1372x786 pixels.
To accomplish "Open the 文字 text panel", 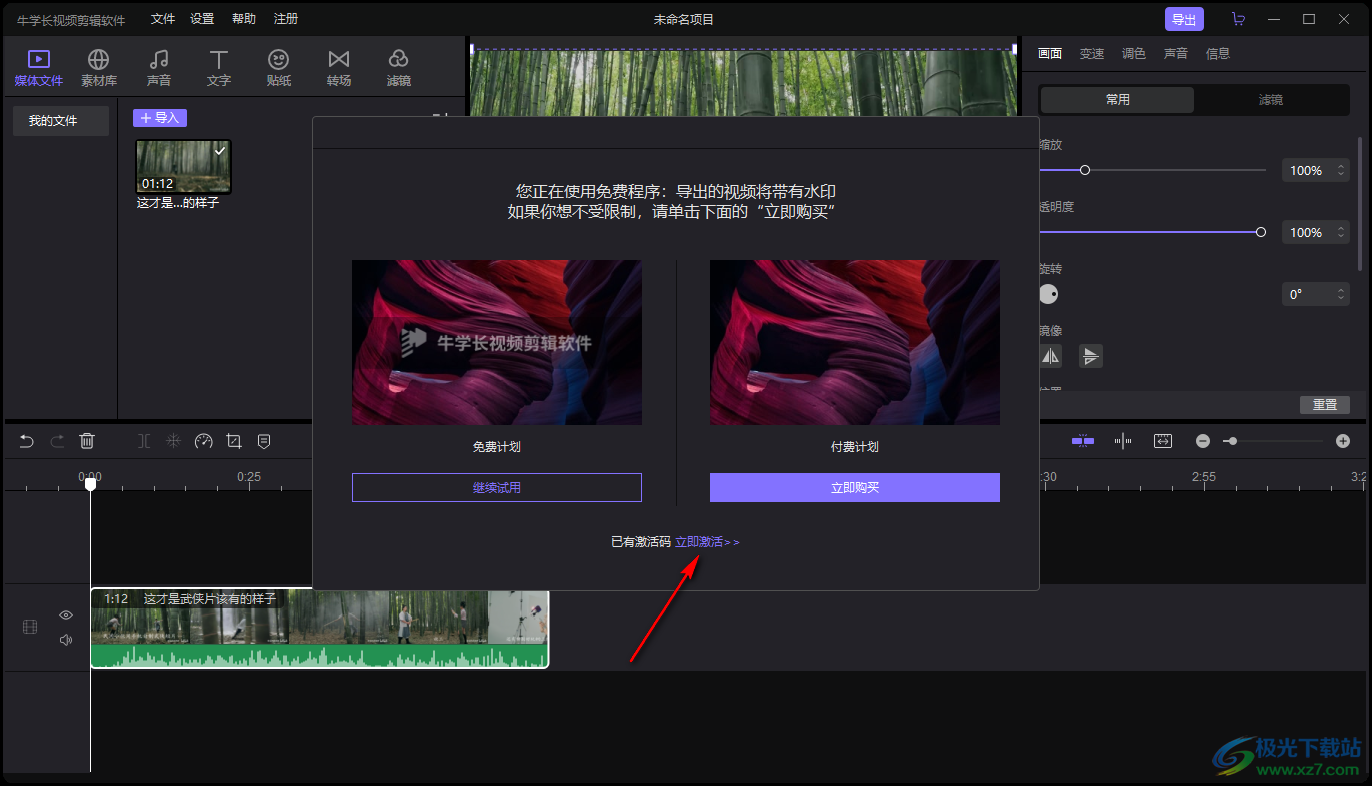I will (x=218, y=68).
